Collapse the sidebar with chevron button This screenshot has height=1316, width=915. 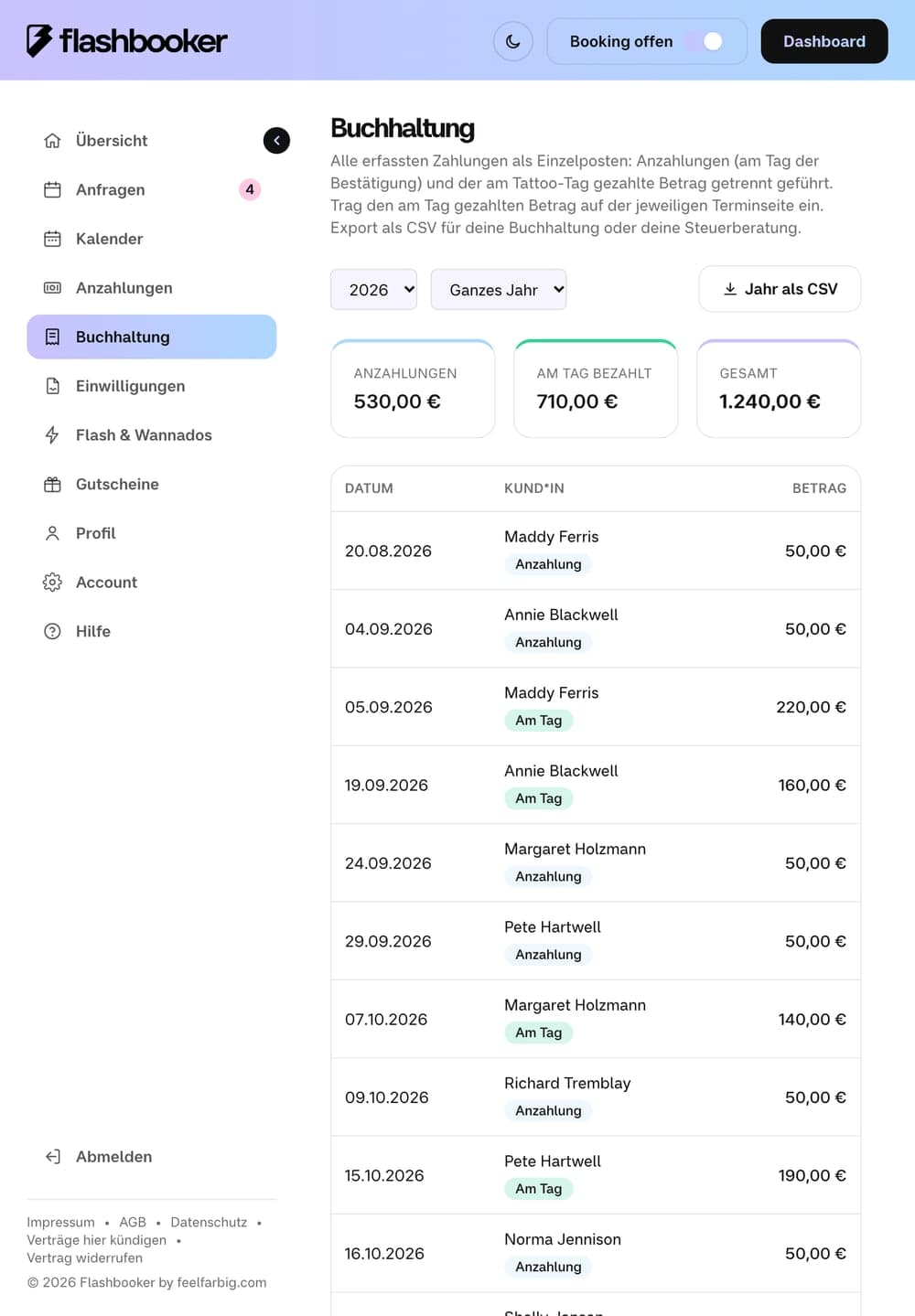(x=276, y=140)
